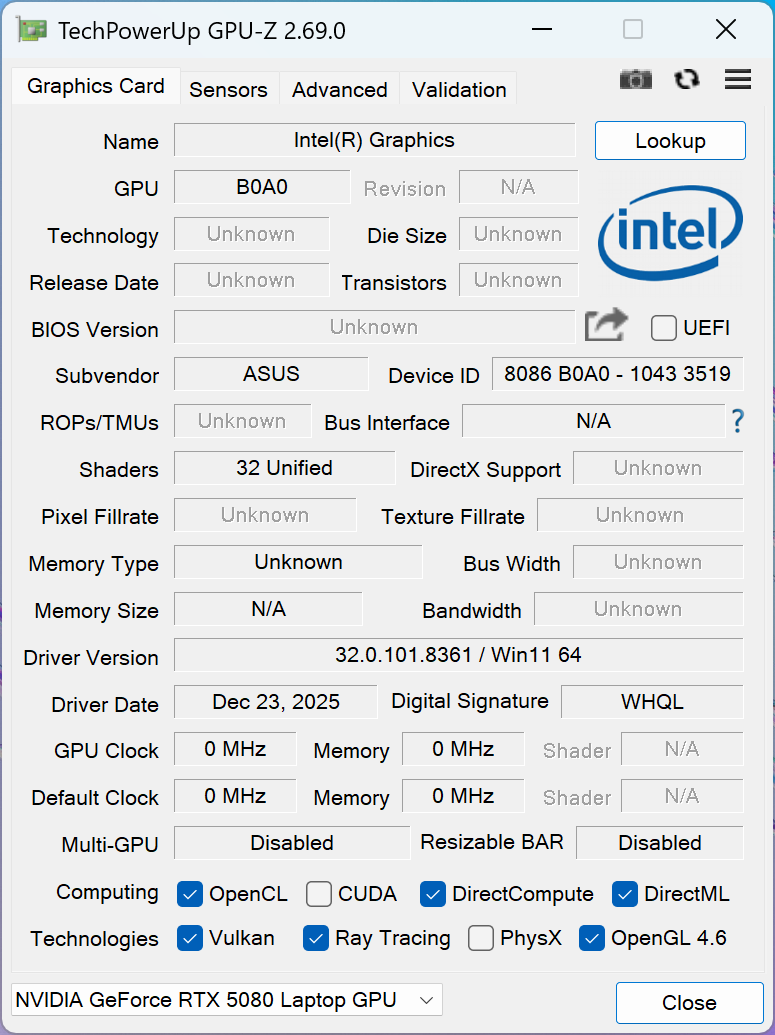Click the Digital Signature WHQL field
The image size is (775, 1035).
(x=652, y=702)
